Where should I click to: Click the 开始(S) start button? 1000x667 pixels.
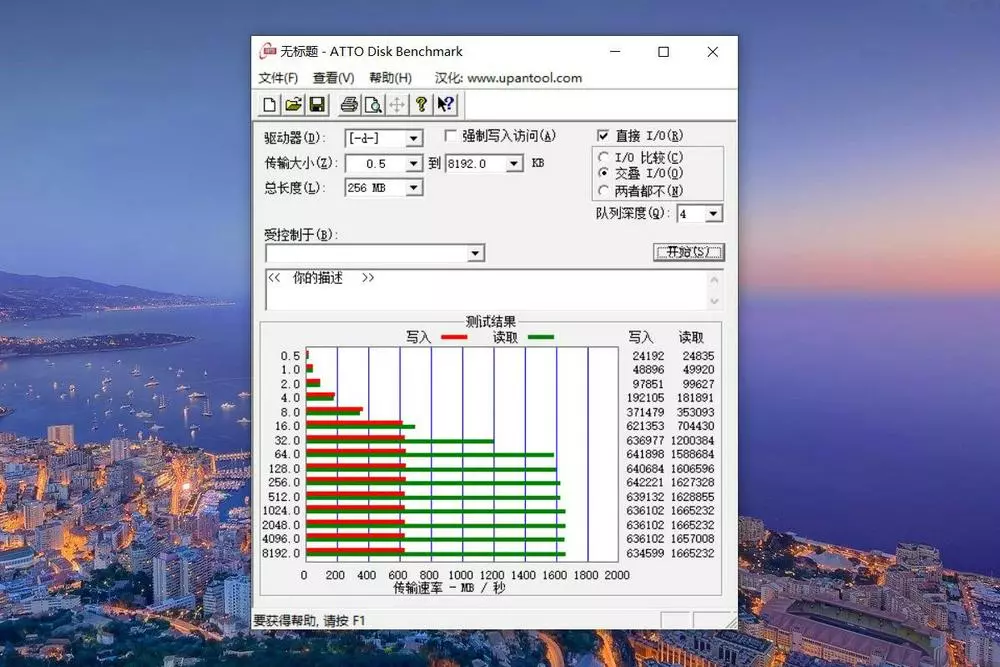pos(689,252)
